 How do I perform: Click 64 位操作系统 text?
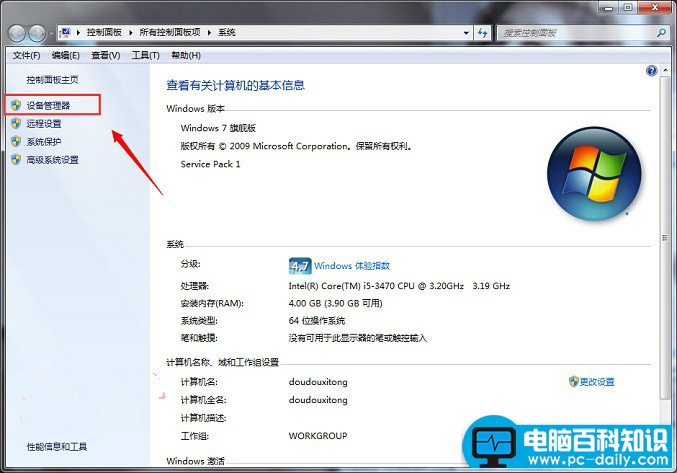pyautogui.click(x=316, y=321)
